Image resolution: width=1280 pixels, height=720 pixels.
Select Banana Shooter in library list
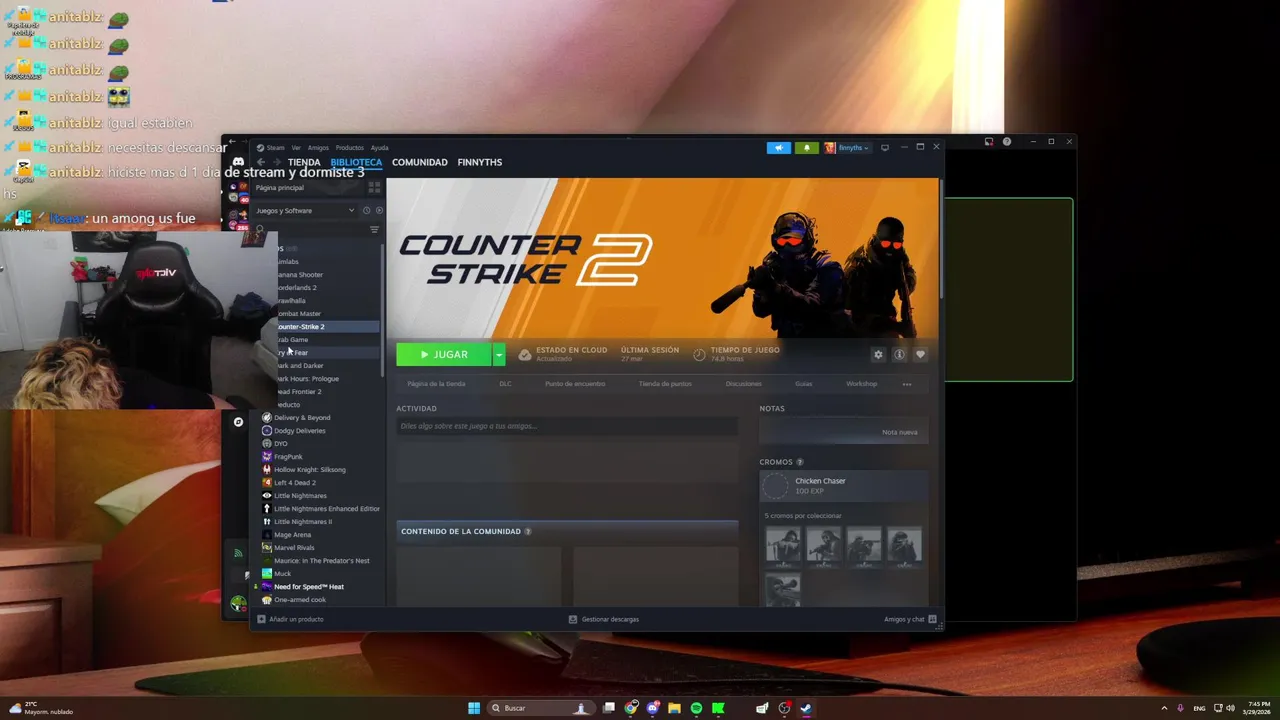click(x=299, y=275)
